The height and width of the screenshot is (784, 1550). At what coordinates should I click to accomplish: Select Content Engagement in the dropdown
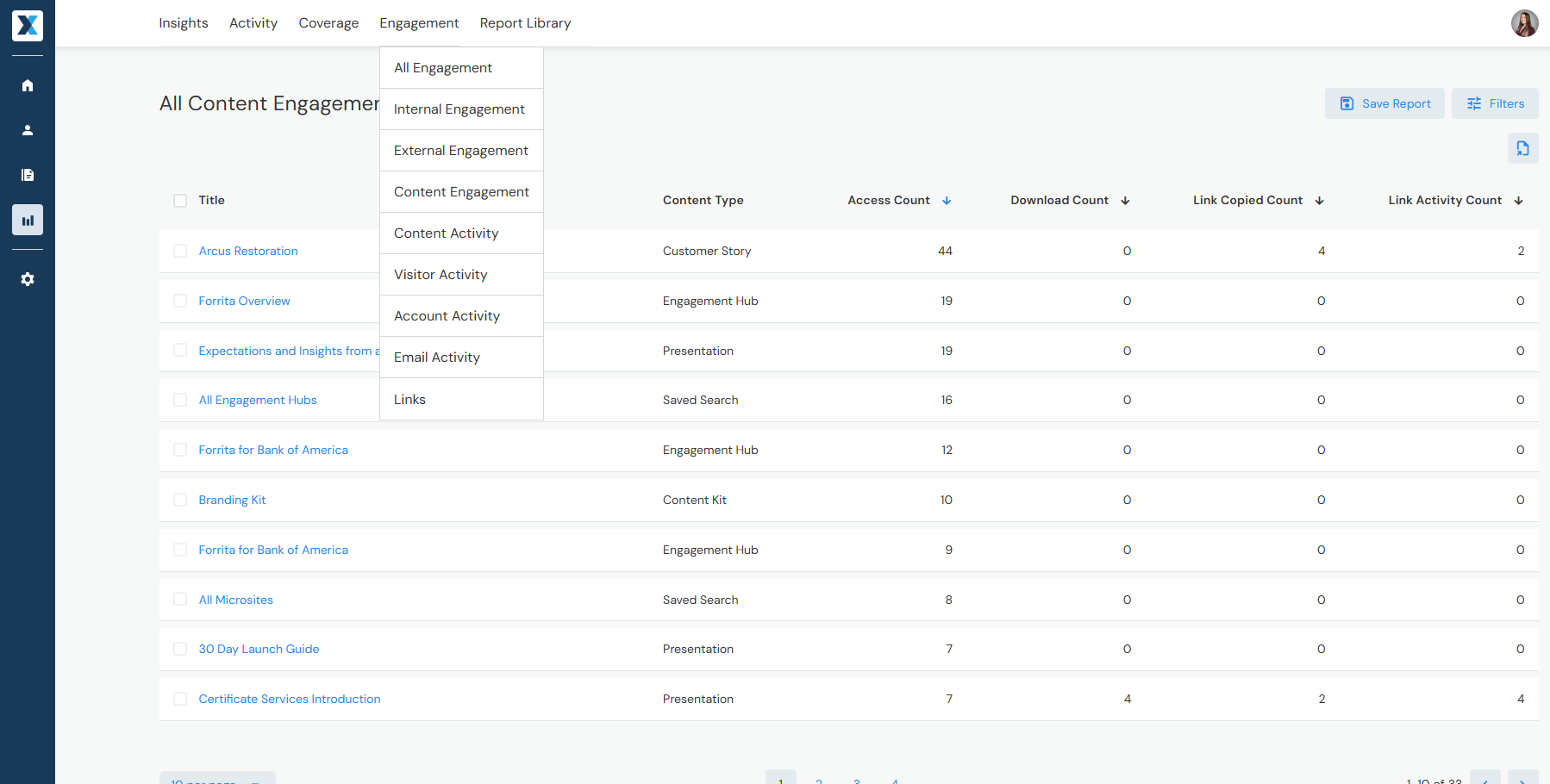pyautogui.click(x=461, y=192)
